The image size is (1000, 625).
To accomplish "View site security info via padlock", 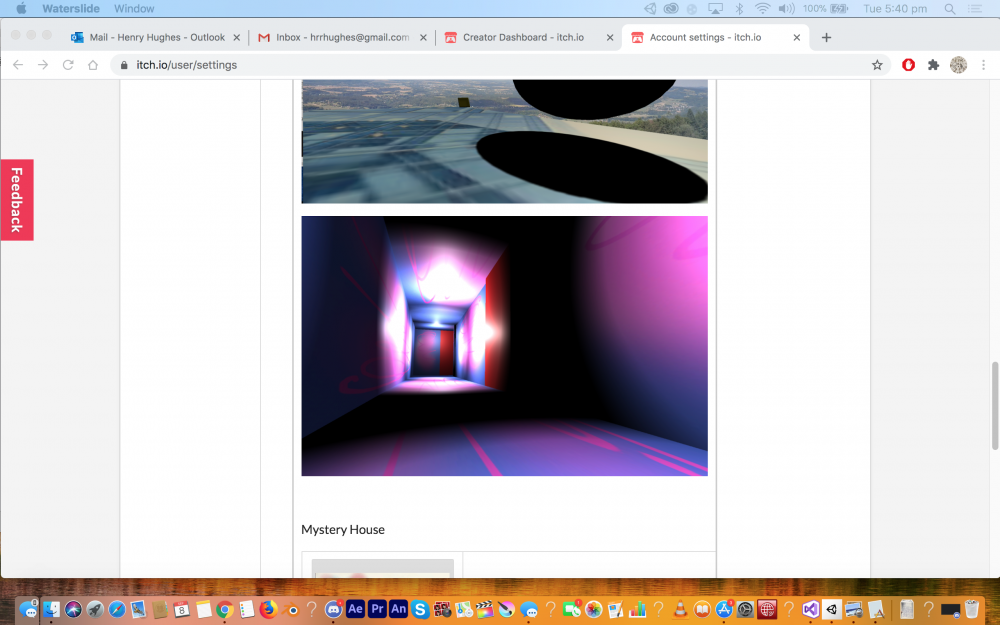I will coord(124,65).
